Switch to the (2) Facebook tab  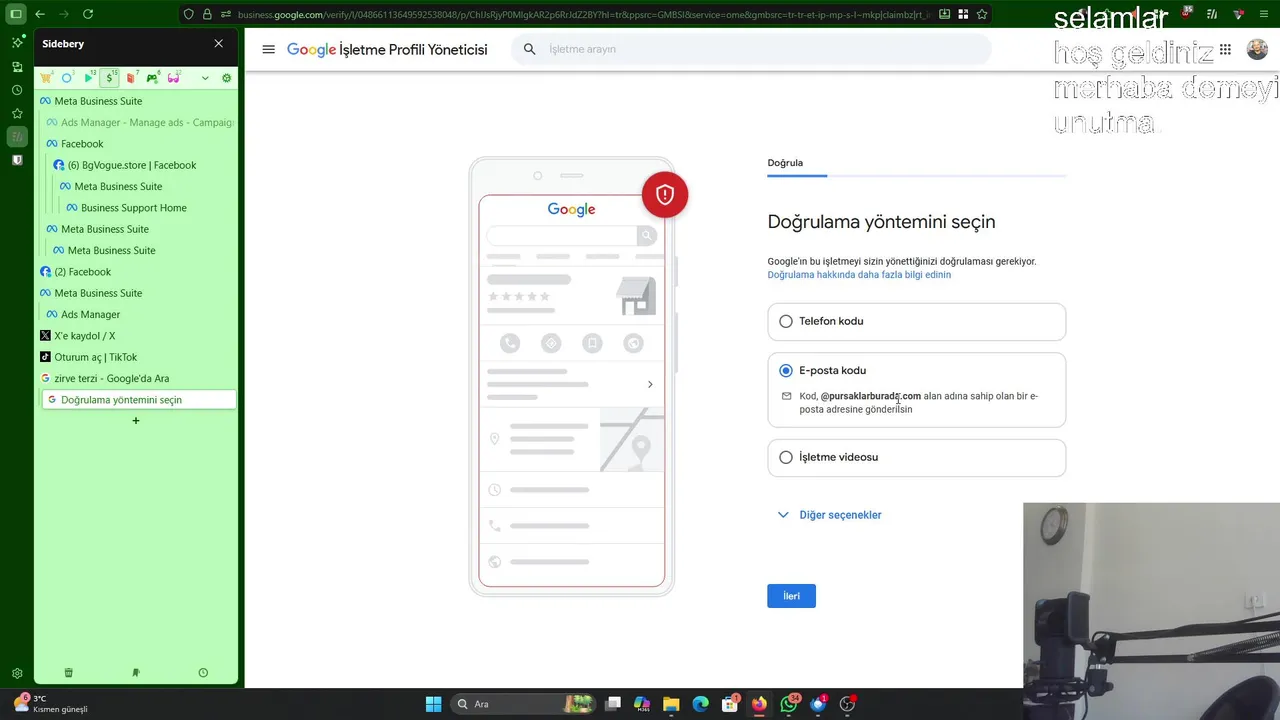137,272
